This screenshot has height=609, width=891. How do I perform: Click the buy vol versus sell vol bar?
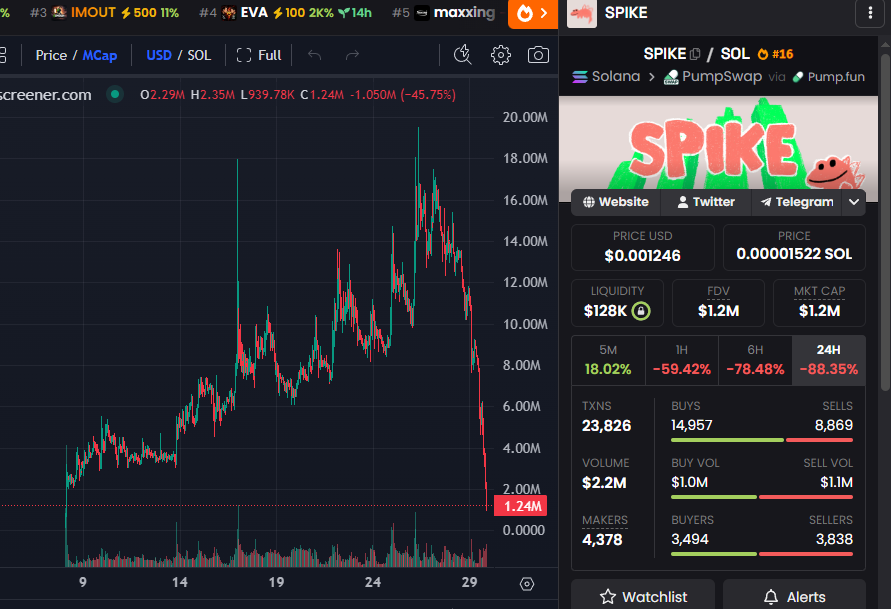[x=762, y=497]
